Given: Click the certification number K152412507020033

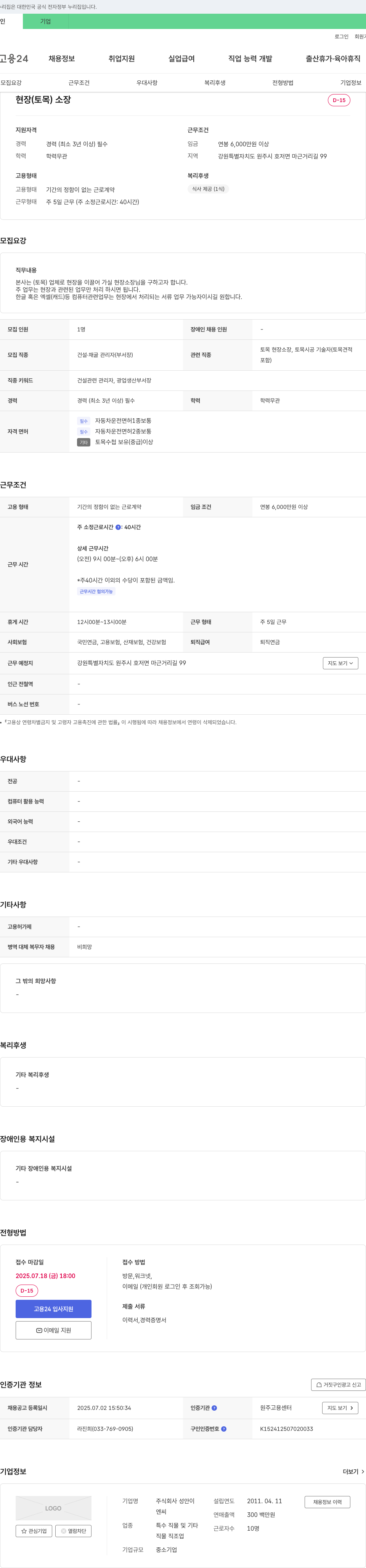Looking at the screenshot, I should [x=287, y=1429].
